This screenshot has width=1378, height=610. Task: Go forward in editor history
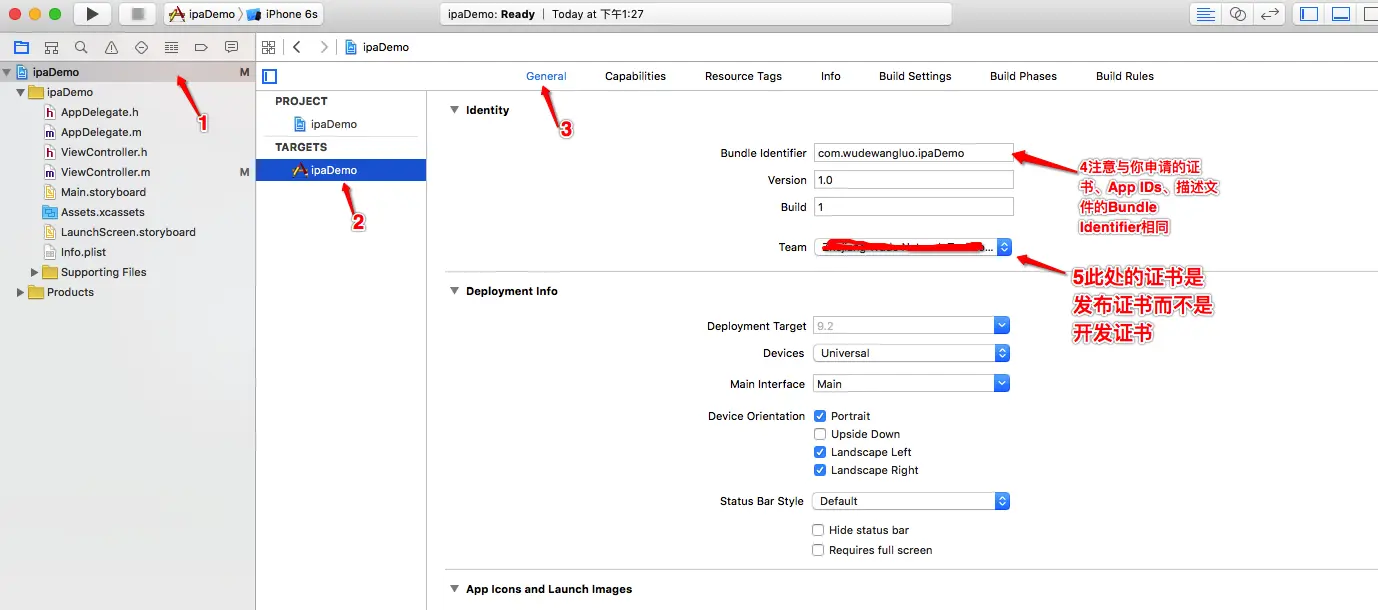click(x=323, y=47)
